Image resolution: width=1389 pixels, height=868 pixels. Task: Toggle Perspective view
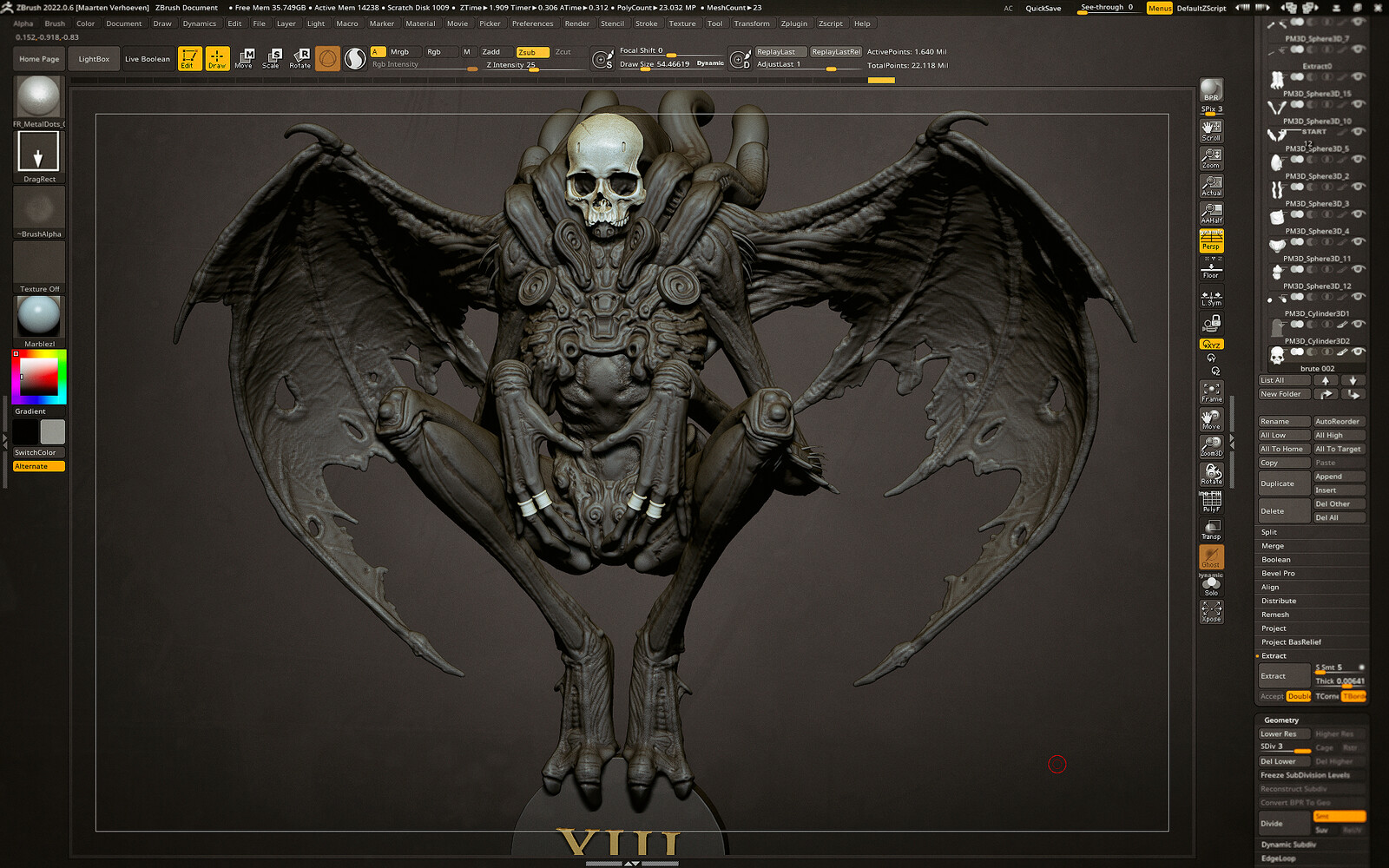(1211, 241)
